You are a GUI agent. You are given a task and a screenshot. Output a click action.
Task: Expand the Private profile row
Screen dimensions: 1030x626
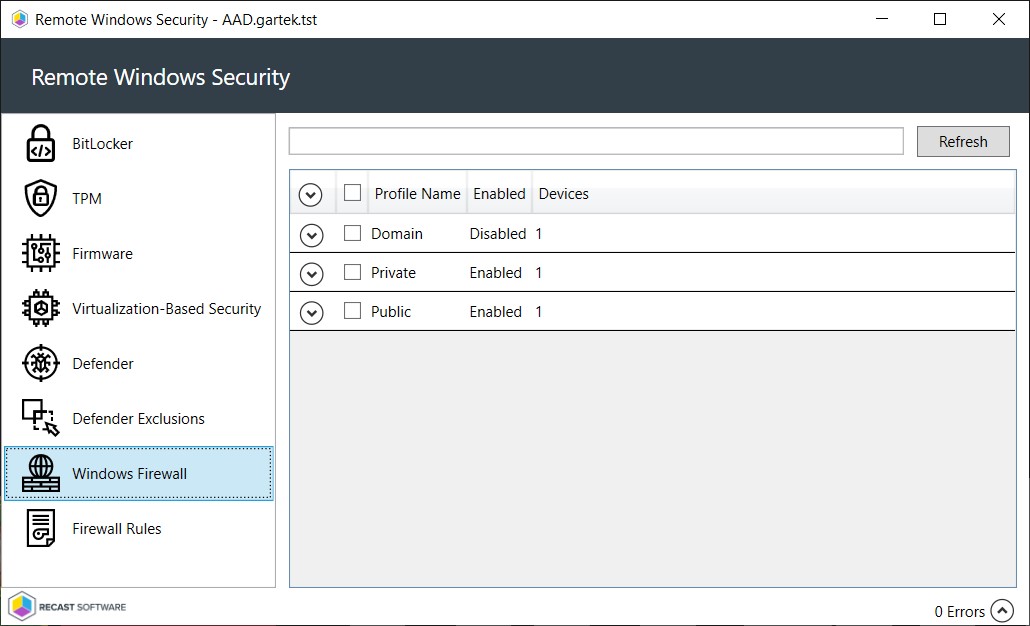[x=311, y=274]
